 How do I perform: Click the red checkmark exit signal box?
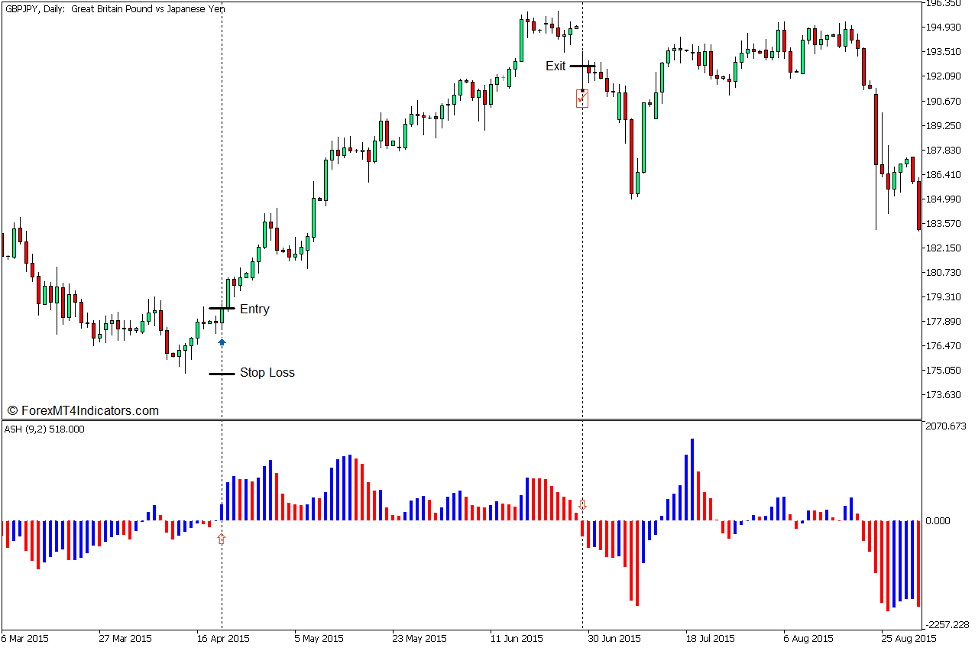[x=583, y=99]
